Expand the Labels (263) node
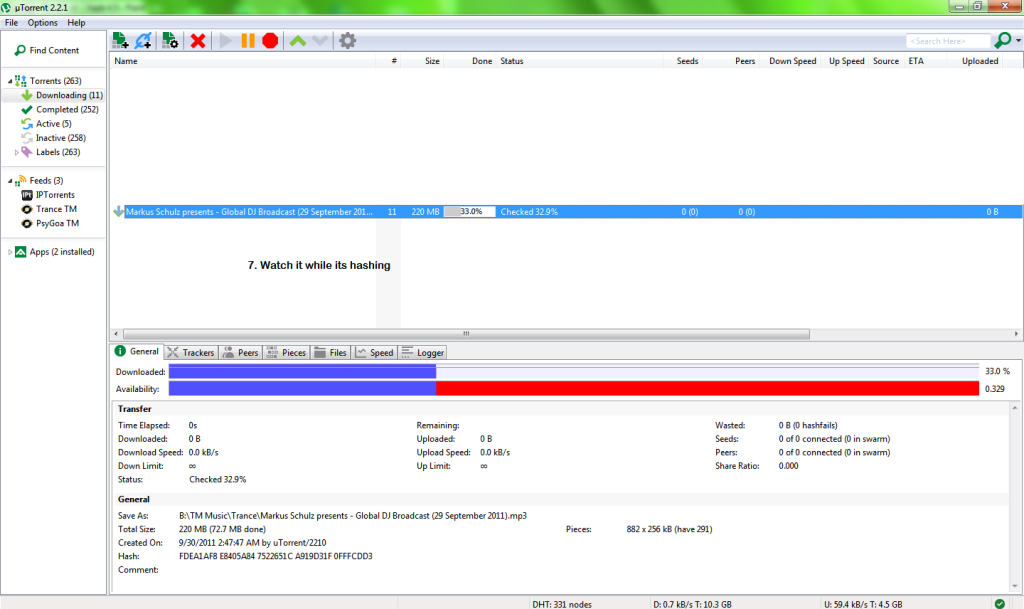1024x609 pixels. coord(16,152)
